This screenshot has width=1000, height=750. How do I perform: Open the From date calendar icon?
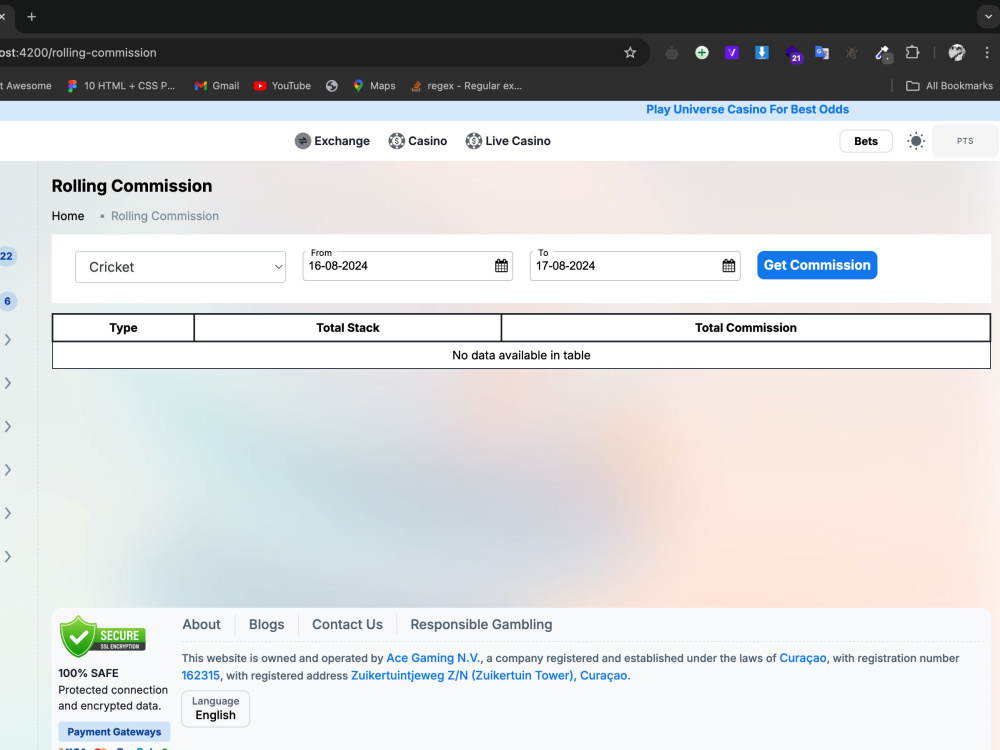(x=501, y=266)
